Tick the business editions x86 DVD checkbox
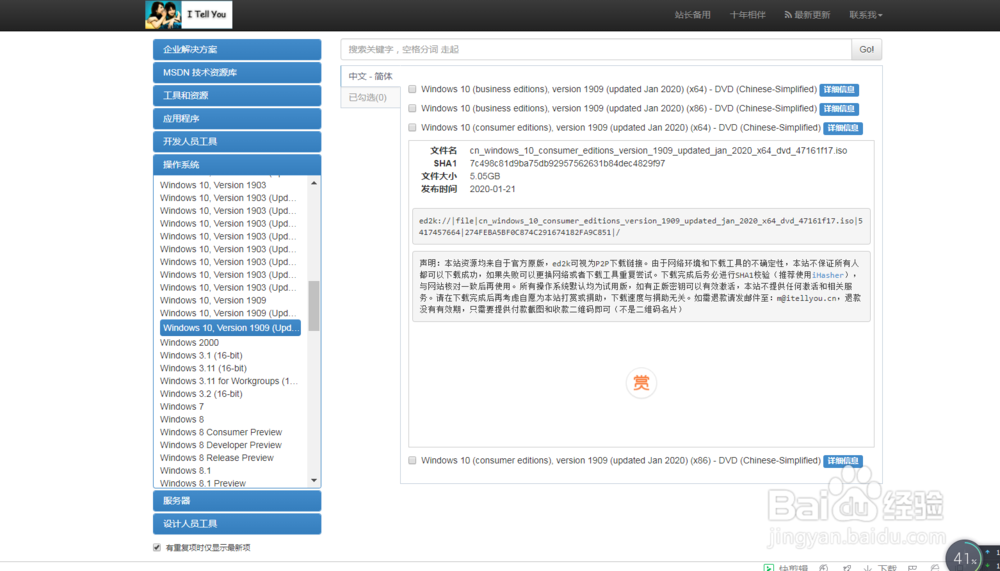Image resolution: width=1000 pixels, height=571 pixels. [412, 108]
